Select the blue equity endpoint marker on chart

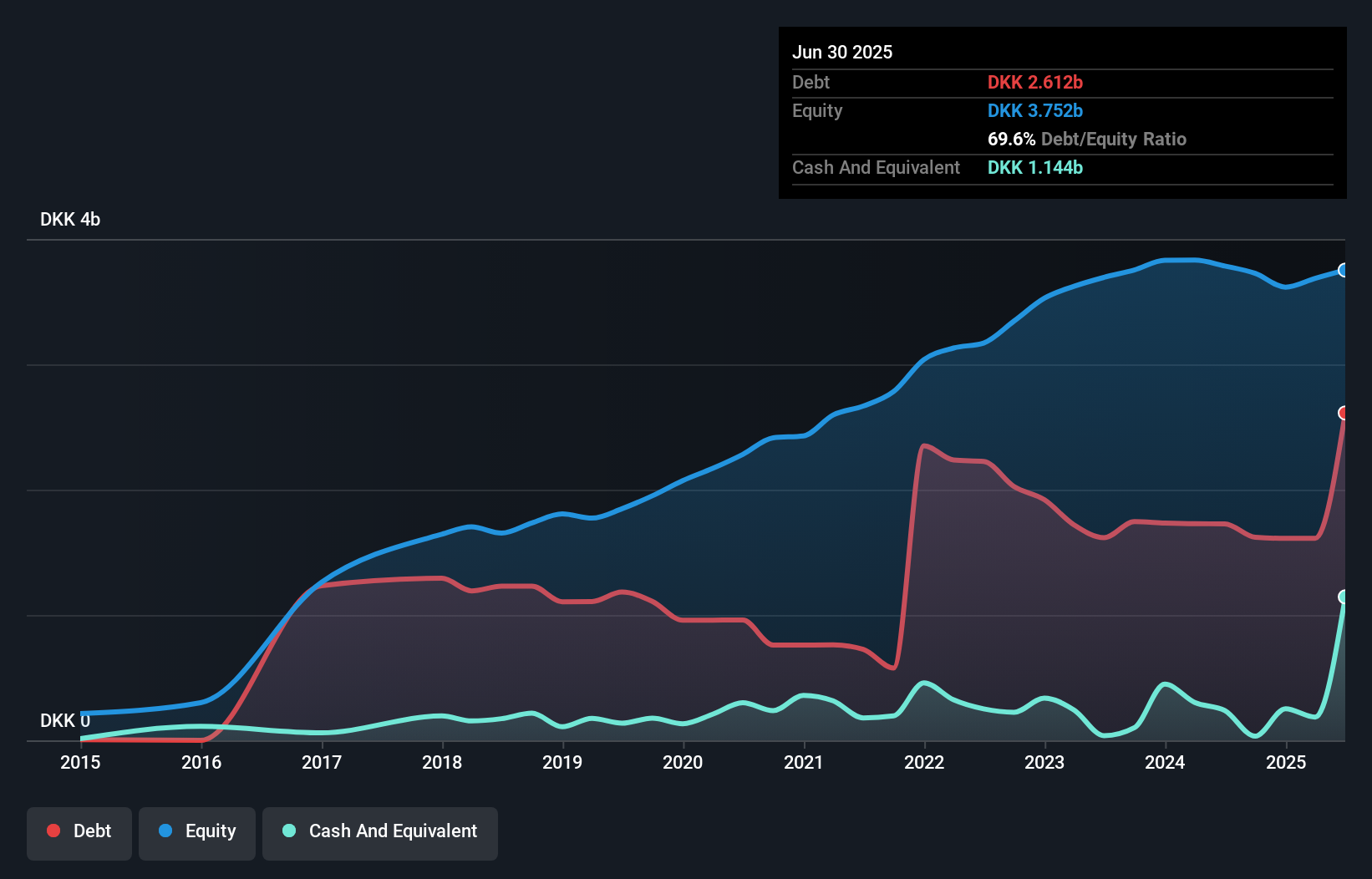tap(1343, 270)
